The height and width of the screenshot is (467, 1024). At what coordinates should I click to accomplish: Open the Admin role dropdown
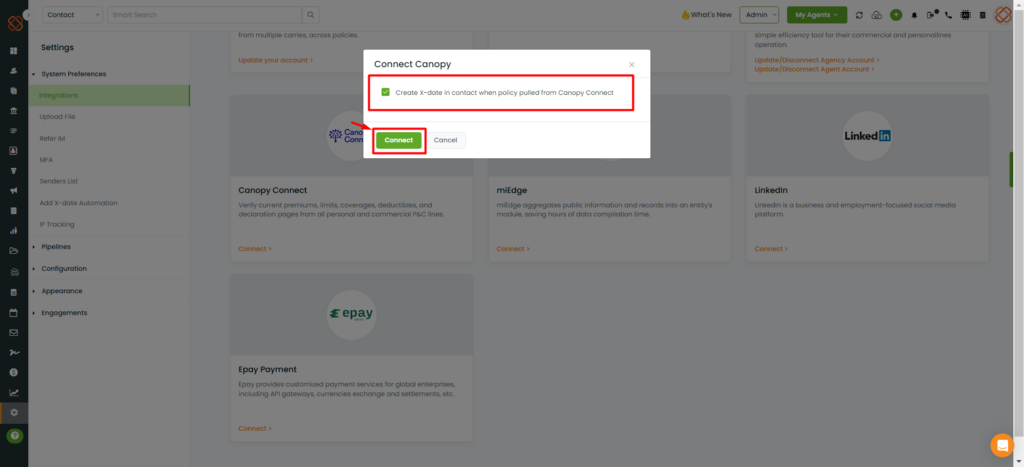(759, 15)
